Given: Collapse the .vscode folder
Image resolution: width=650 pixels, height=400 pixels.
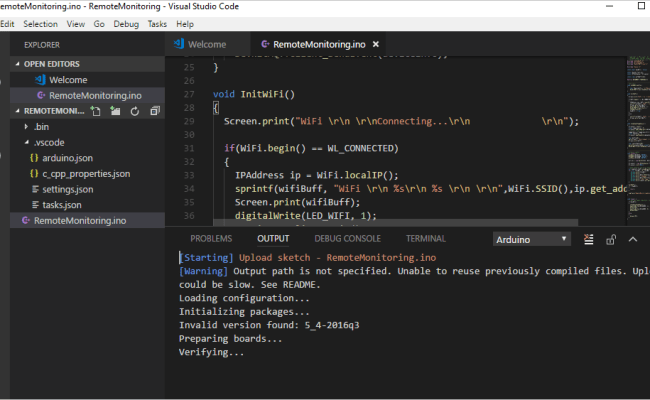Looking at the screenshot, I should coord(27,142).
